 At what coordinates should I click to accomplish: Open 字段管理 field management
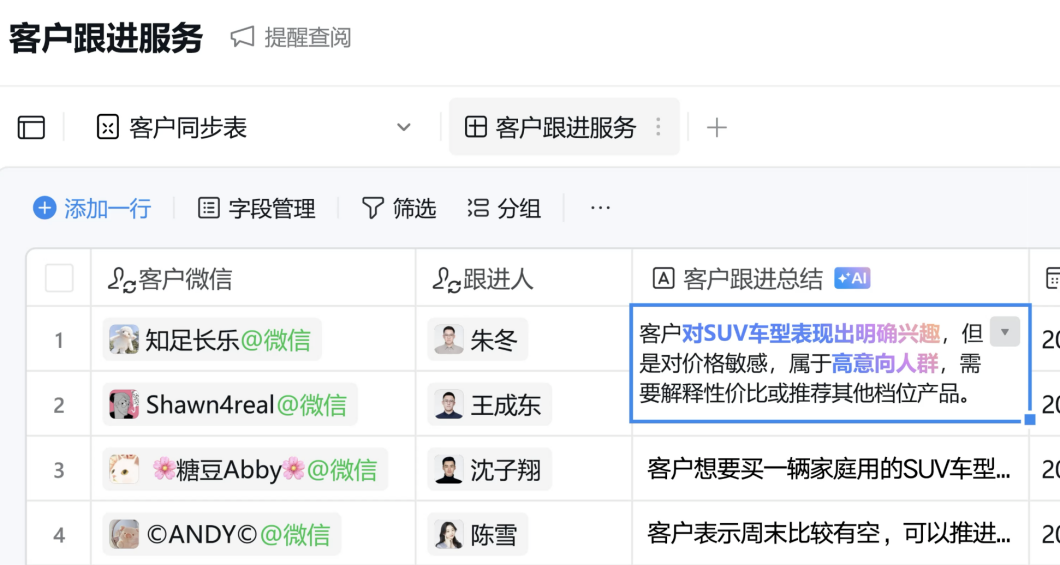pyautogui.click(x=257, y=208)
